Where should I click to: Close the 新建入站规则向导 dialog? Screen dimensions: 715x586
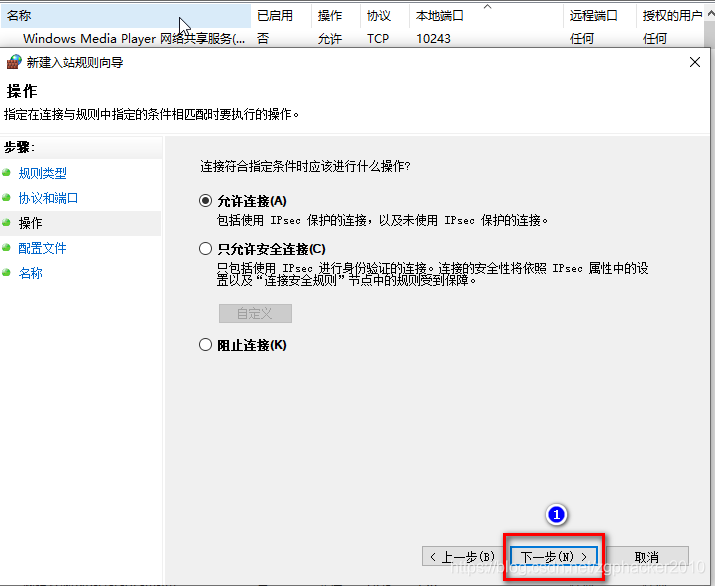695,62
